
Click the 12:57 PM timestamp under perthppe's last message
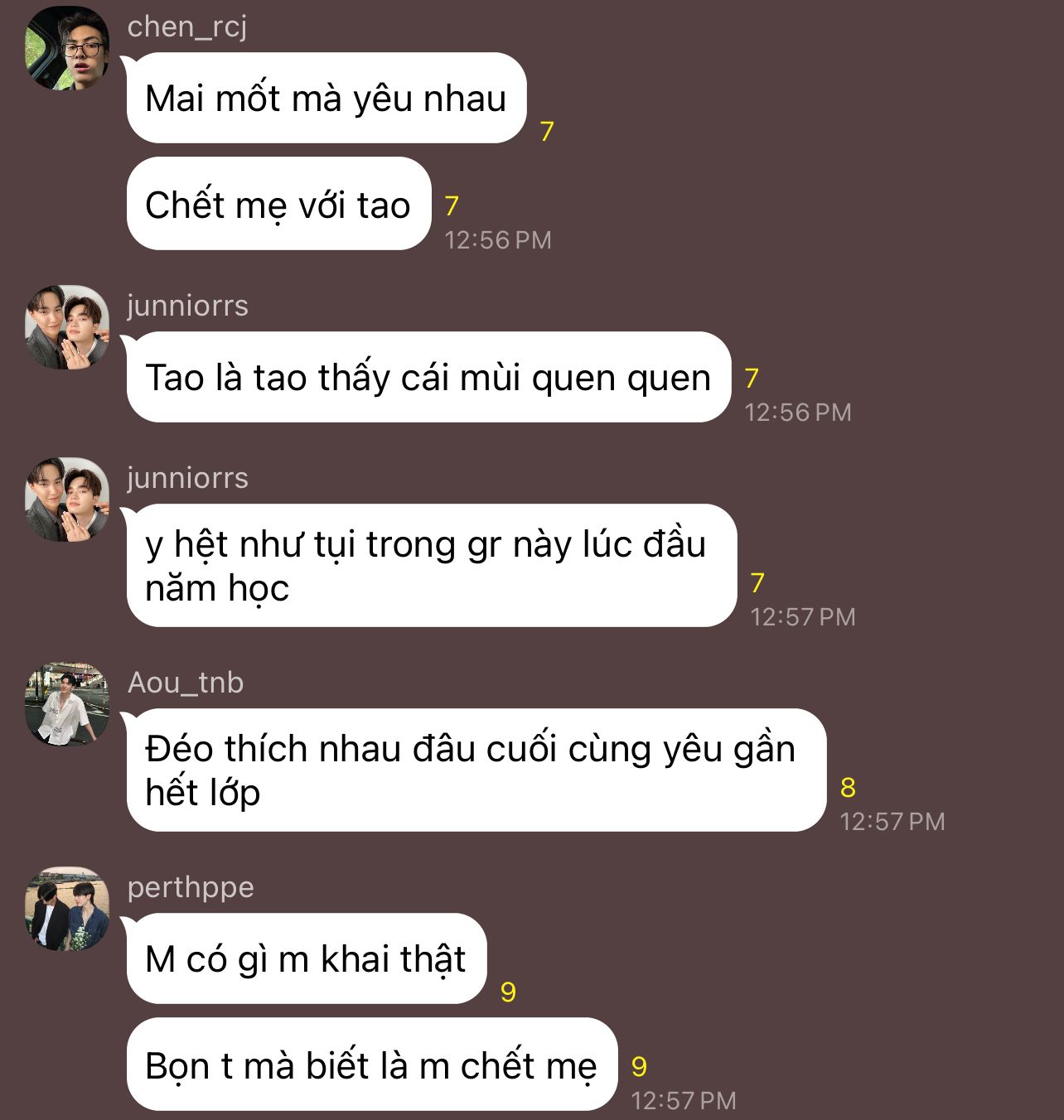pyautogui.click(x=684, y=1100)
